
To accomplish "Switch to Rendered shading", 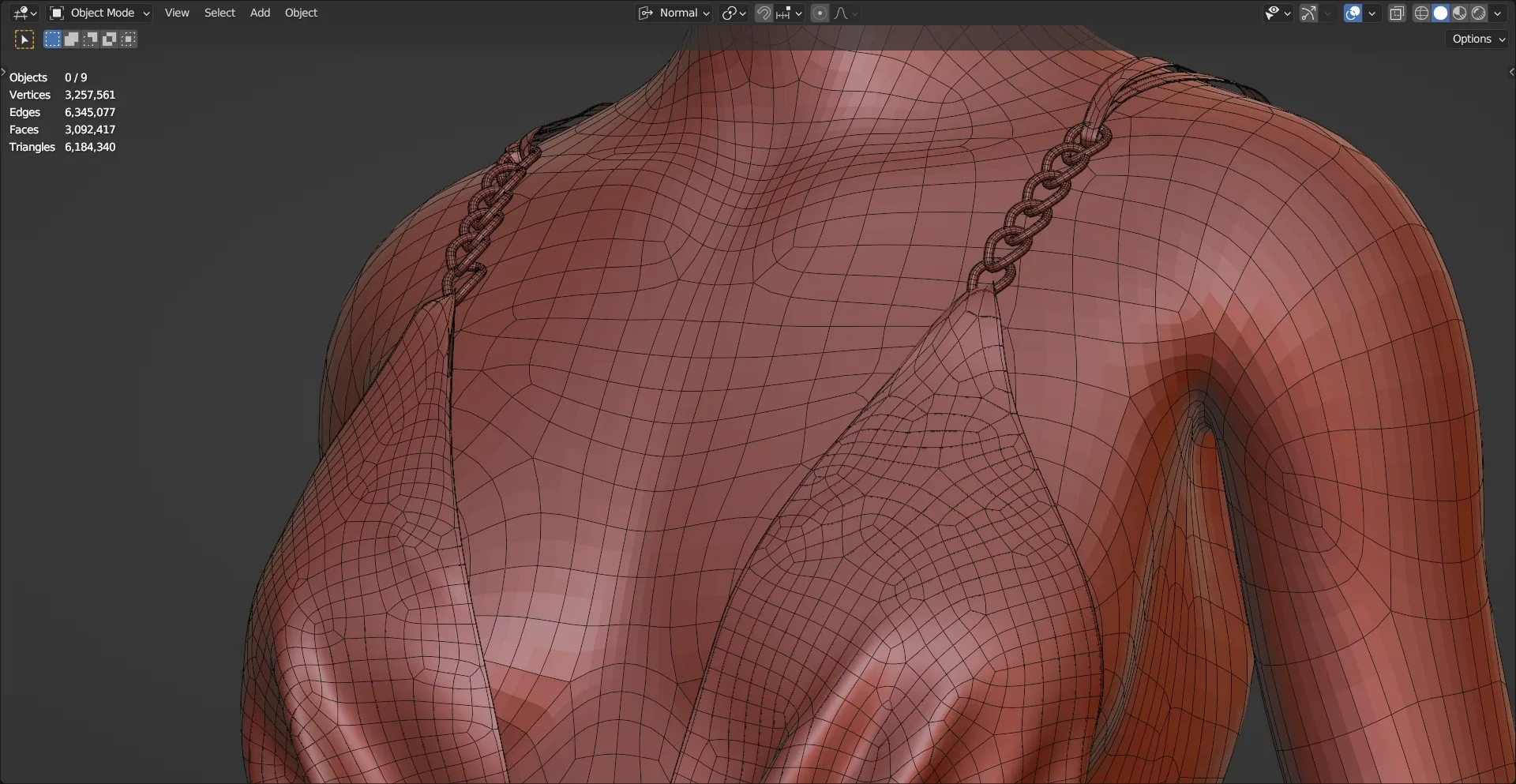I will point(1478,13).
